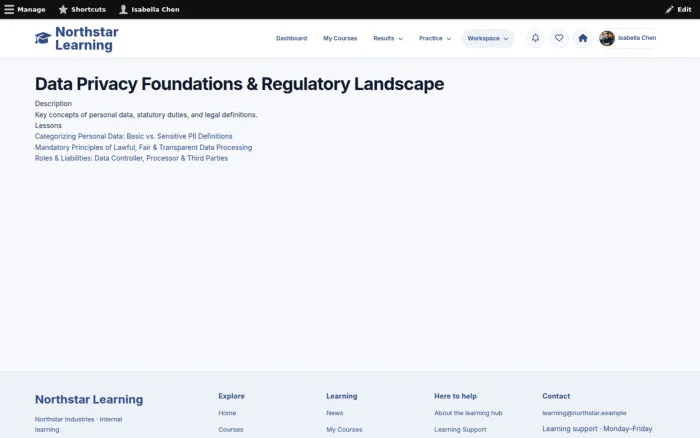
Task: Open Isabella Chen profile name in header
Action: (x=637, y=38)
